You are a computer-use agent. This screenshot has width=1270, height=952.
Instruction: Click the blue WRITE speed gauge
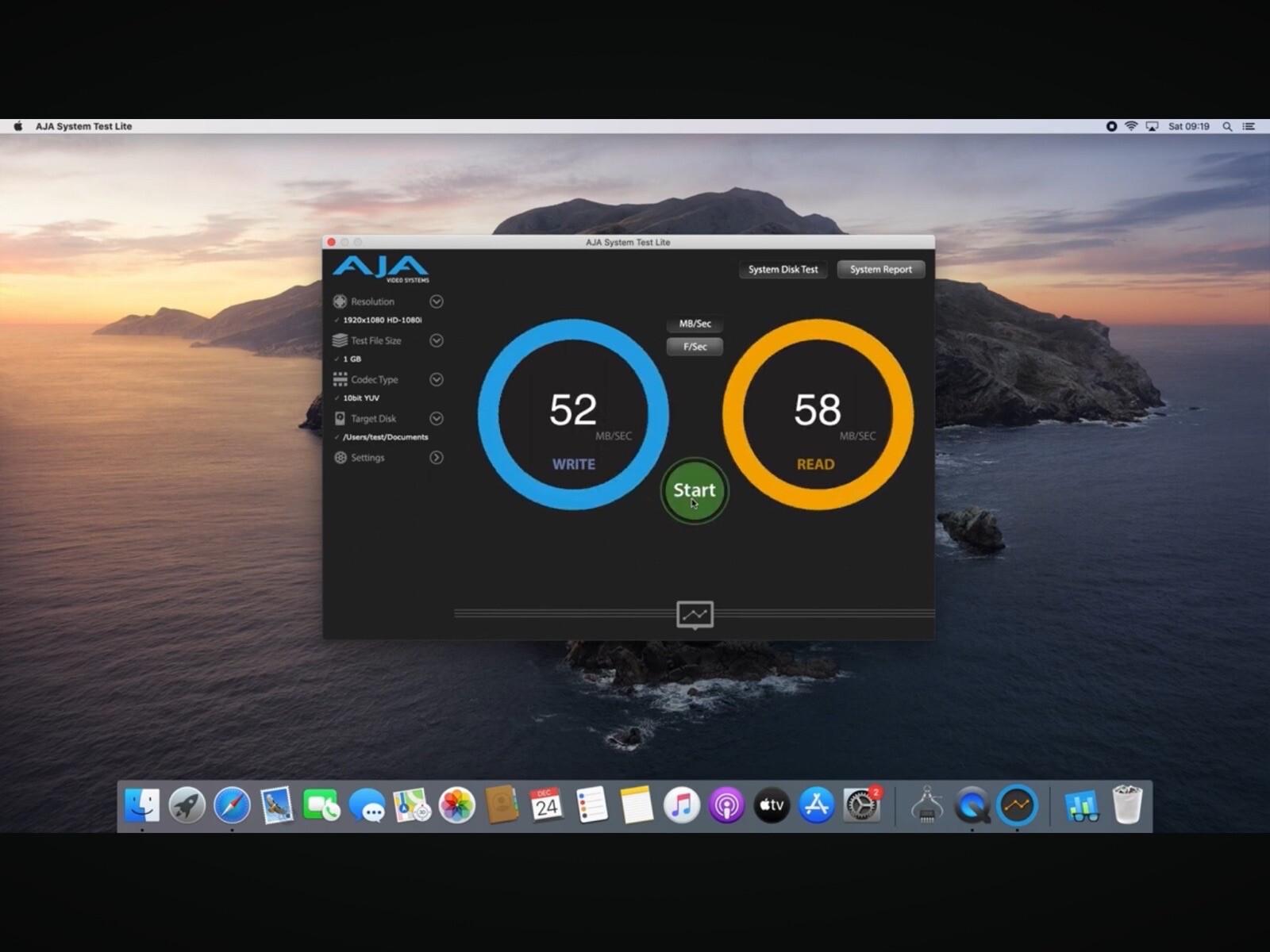573,414
